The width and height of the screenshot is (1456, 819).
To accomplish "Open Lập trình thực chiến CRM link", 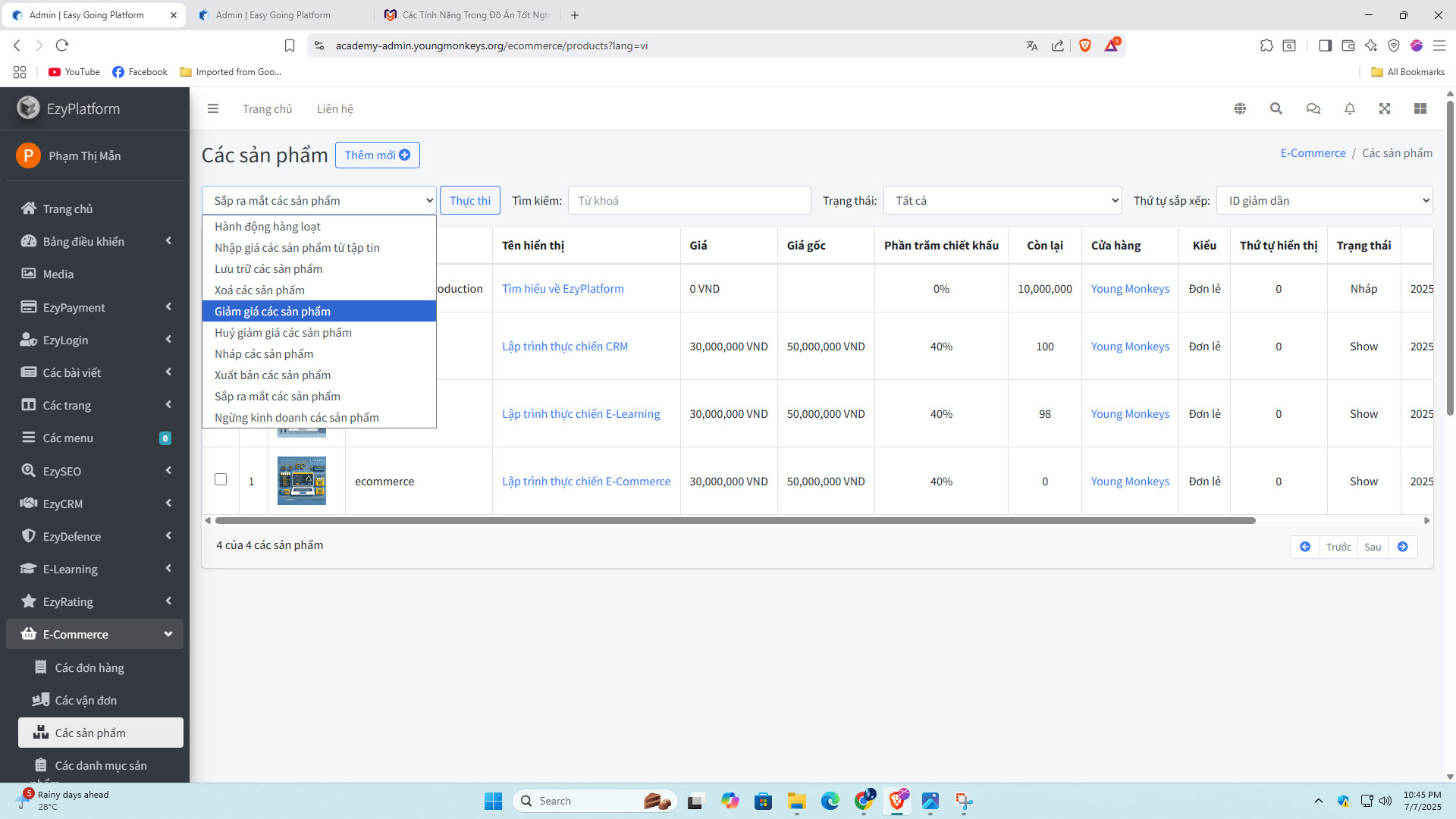I will pyautogui.click(x=565, y=346).
